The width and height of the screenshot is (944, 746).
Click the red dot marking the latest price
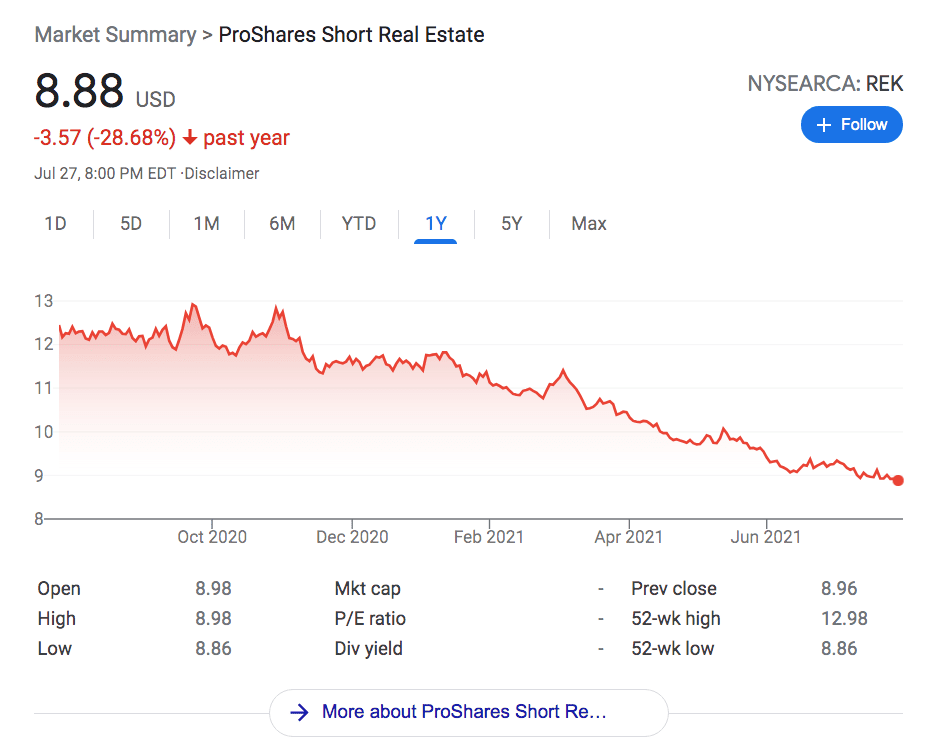[x=897, y=480]
